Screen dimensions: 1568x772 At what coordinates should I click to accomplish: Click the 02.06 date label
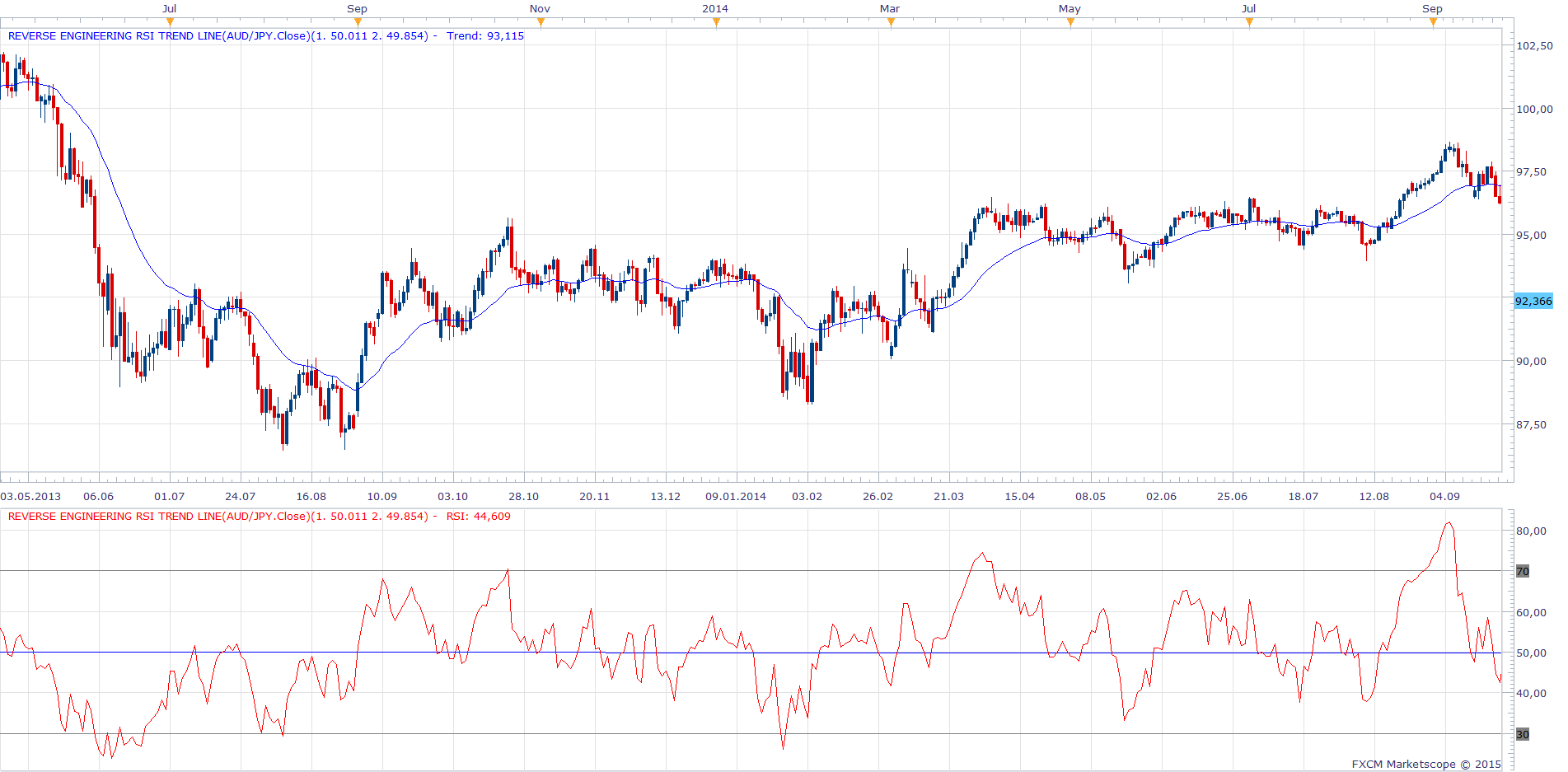(1162, 496)
